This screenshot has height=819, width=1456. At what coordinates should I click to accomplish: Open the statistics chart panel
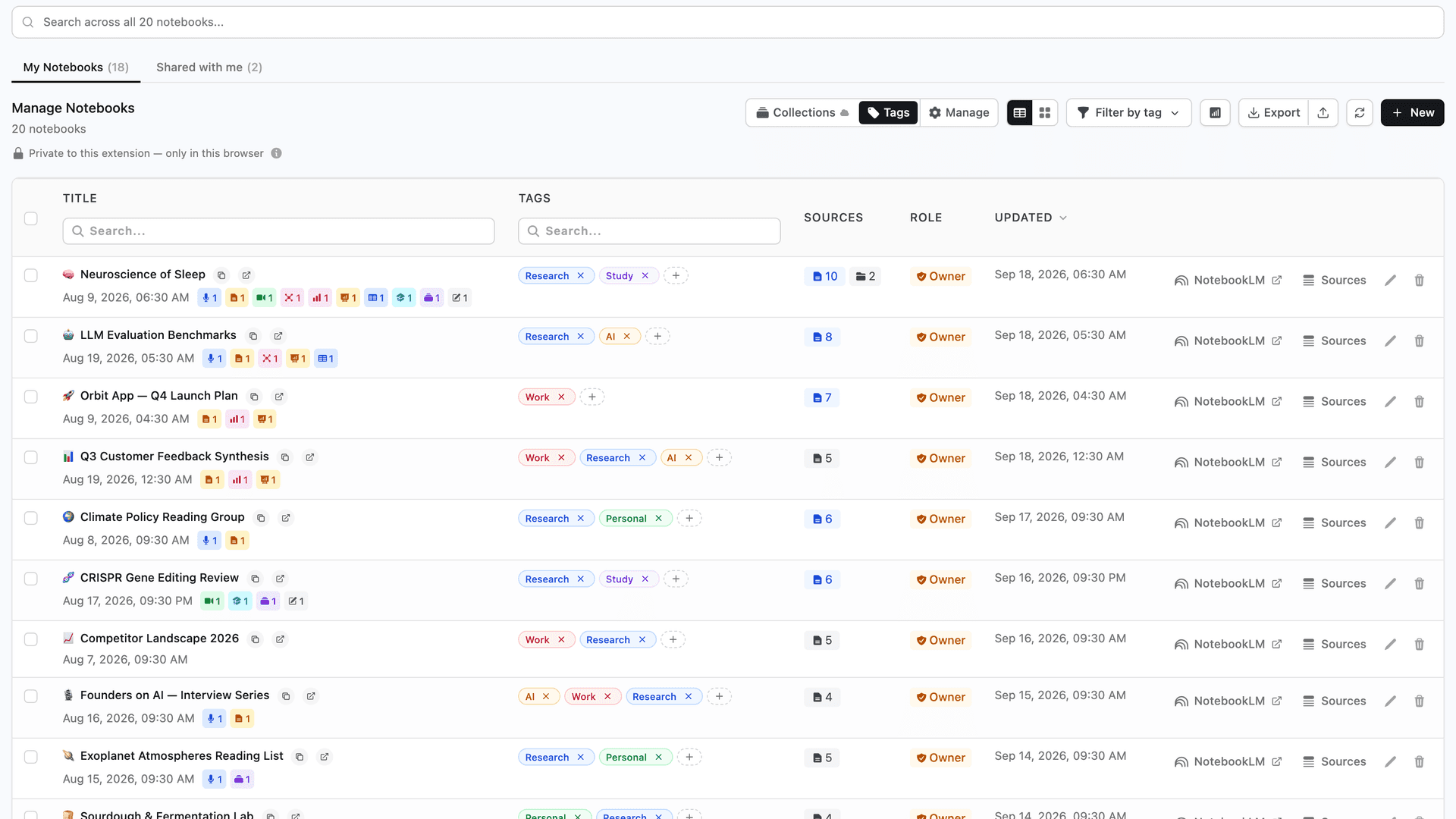[1215, 113]
